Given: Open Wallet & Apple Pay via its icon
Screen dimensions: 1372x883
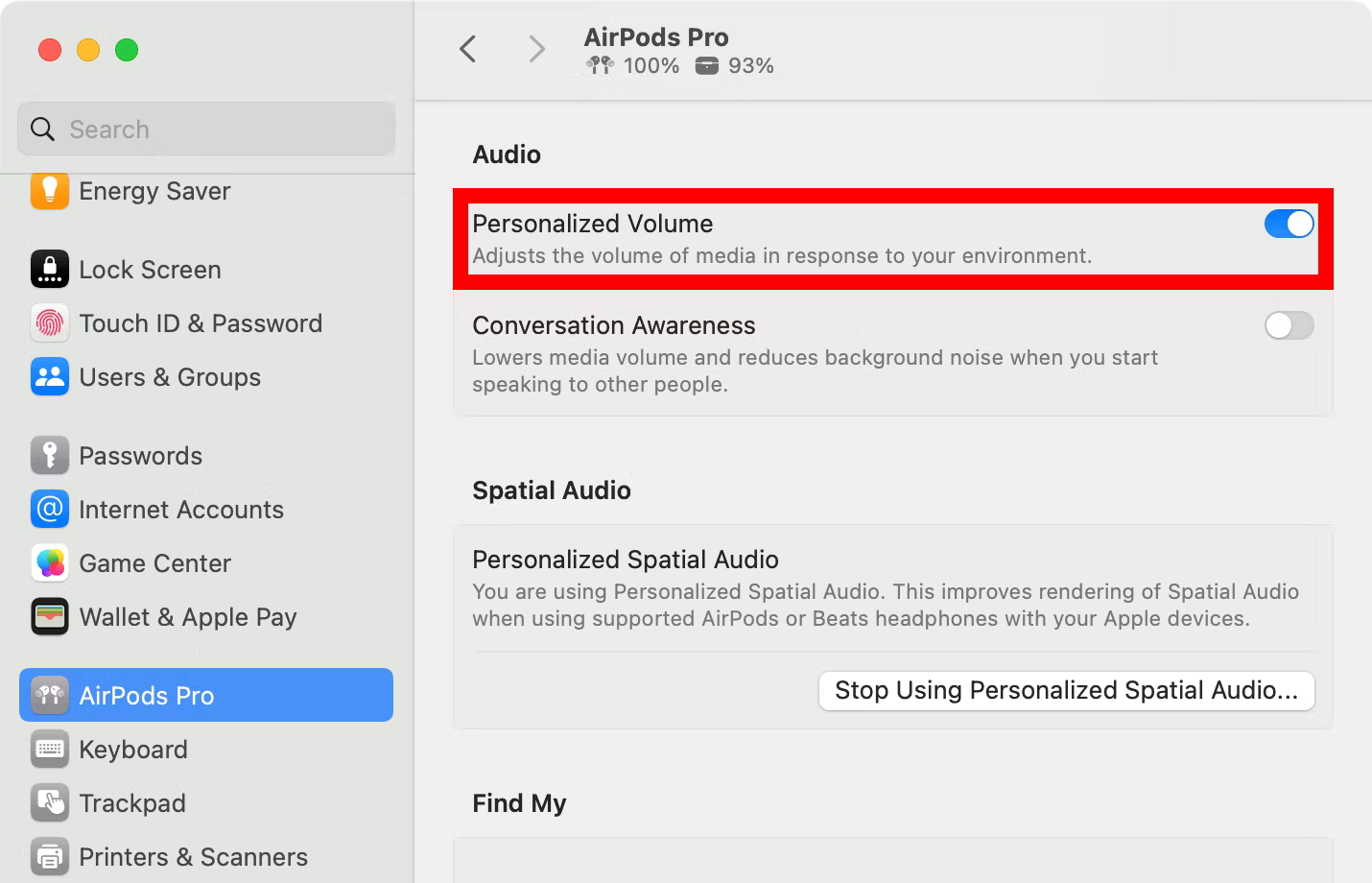Looking at the screenshot, I should 50,617.
